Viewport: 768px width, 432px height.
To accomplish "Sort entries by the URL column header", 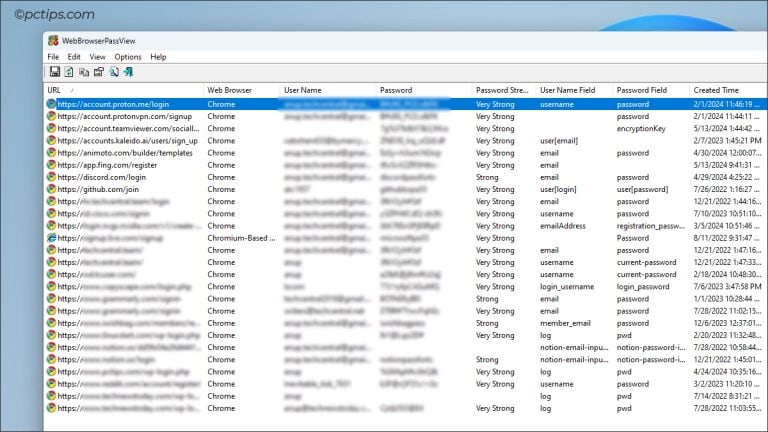I will [120, 90].
